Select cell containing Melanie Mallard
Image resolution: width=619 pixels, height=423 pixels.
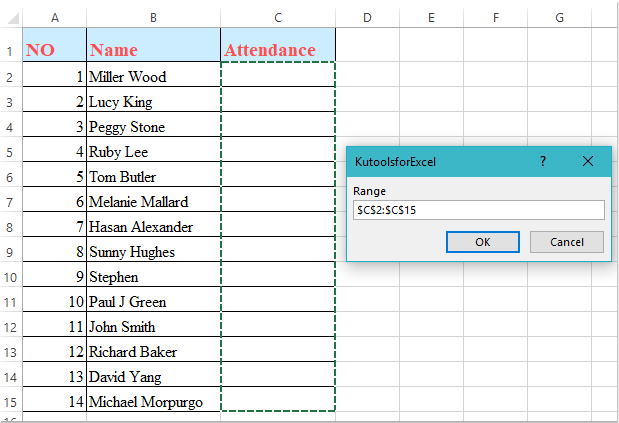click(153, 202)
